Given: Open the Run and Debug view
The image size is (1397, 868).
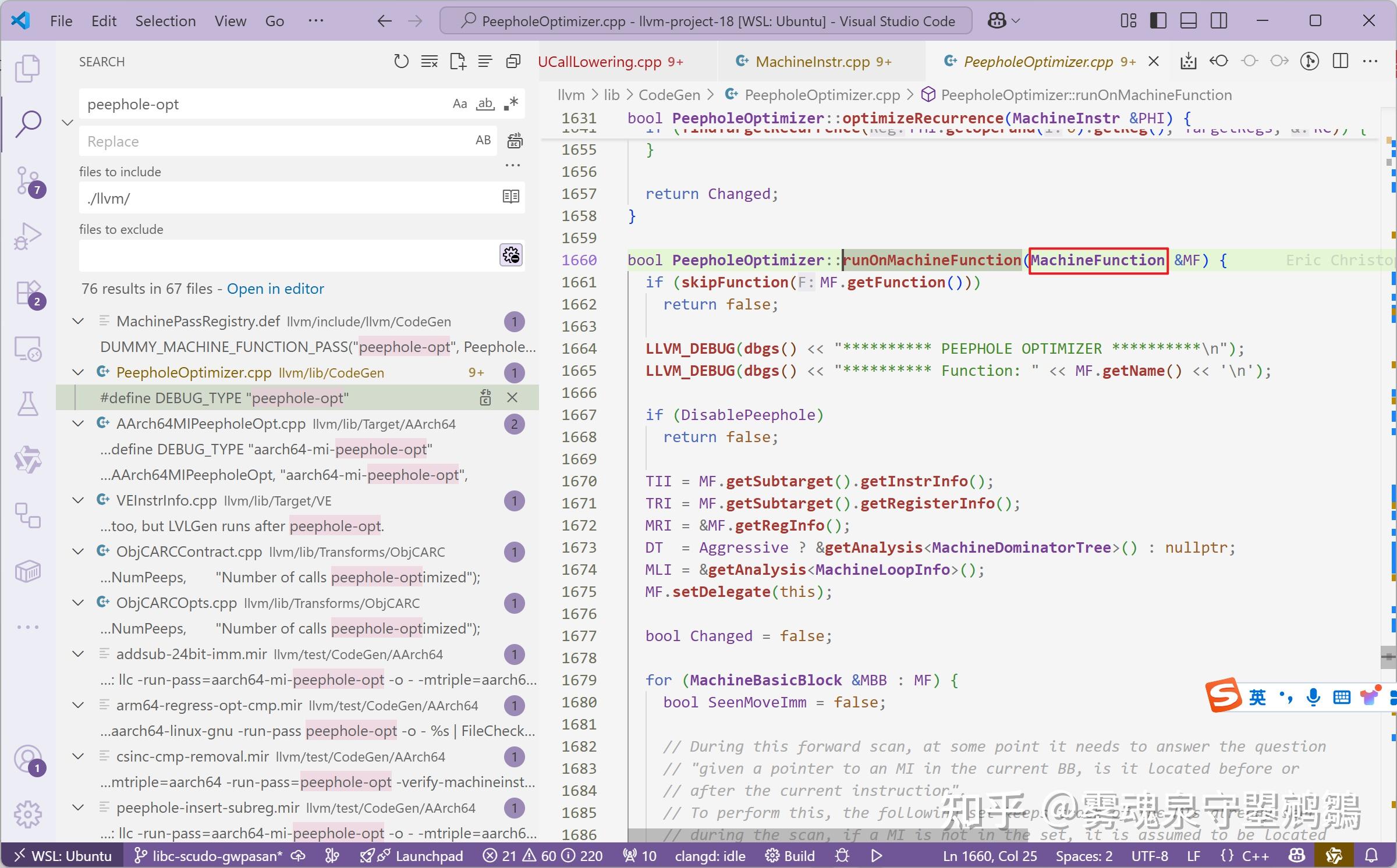Looking at the screenshot, I should click(27, 236).
